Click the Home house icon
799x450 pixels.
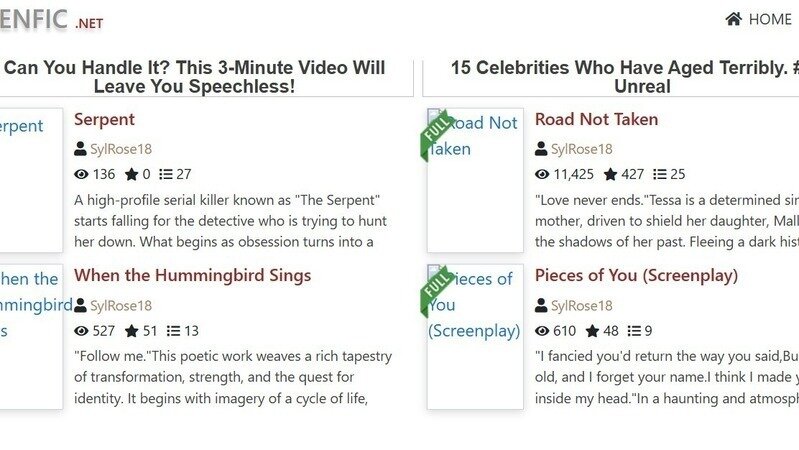(x=734, y=19)
